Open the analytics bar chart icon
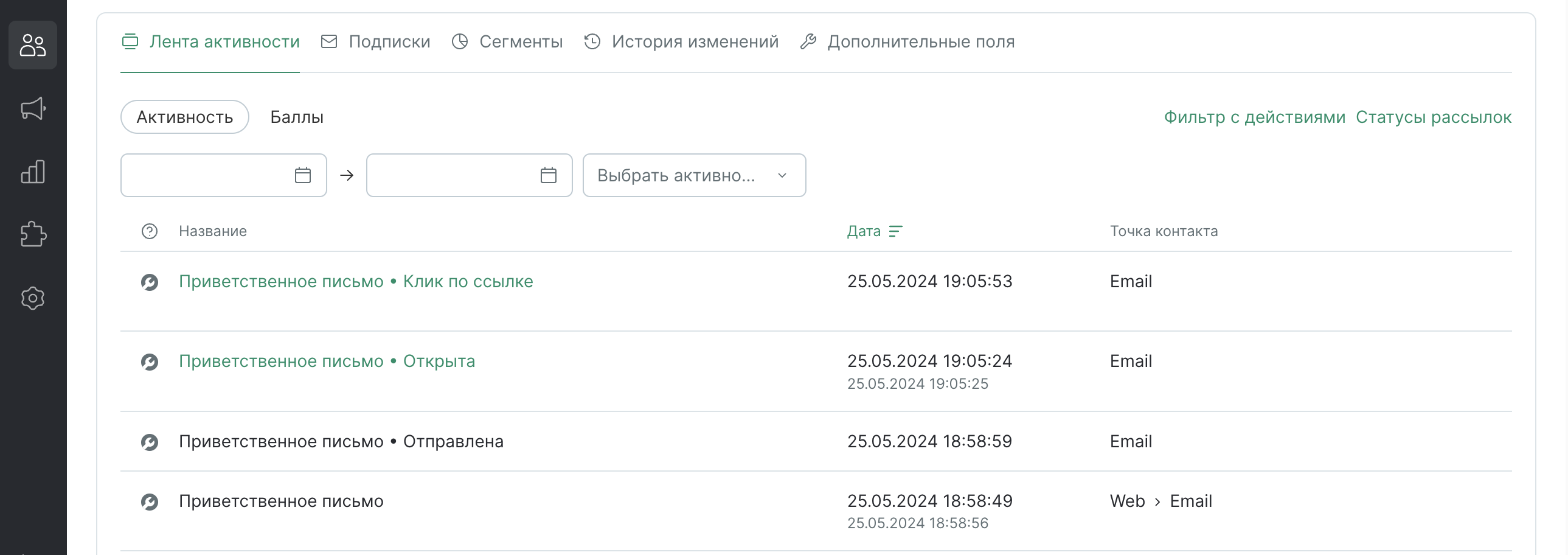The width and height of the screenshot is (1568, 555). [x=33, y=172]
